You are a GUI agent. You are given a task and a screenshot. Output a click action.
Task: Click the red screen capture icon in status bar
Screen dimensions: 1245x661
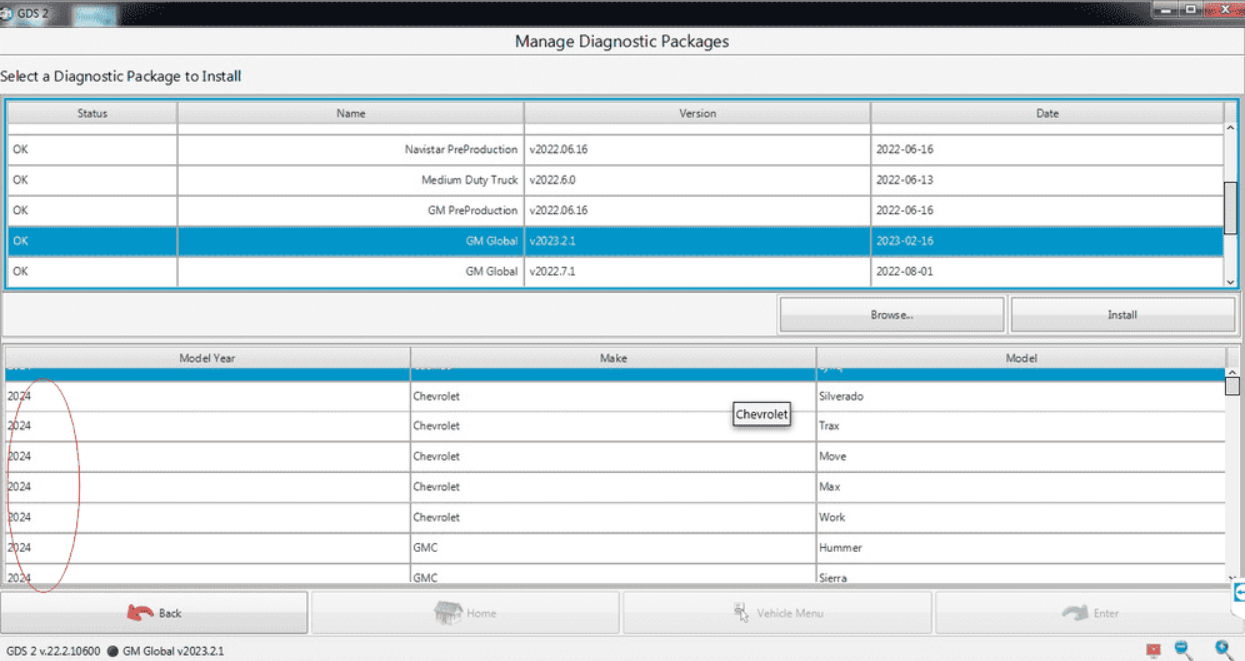[1154, 650]
